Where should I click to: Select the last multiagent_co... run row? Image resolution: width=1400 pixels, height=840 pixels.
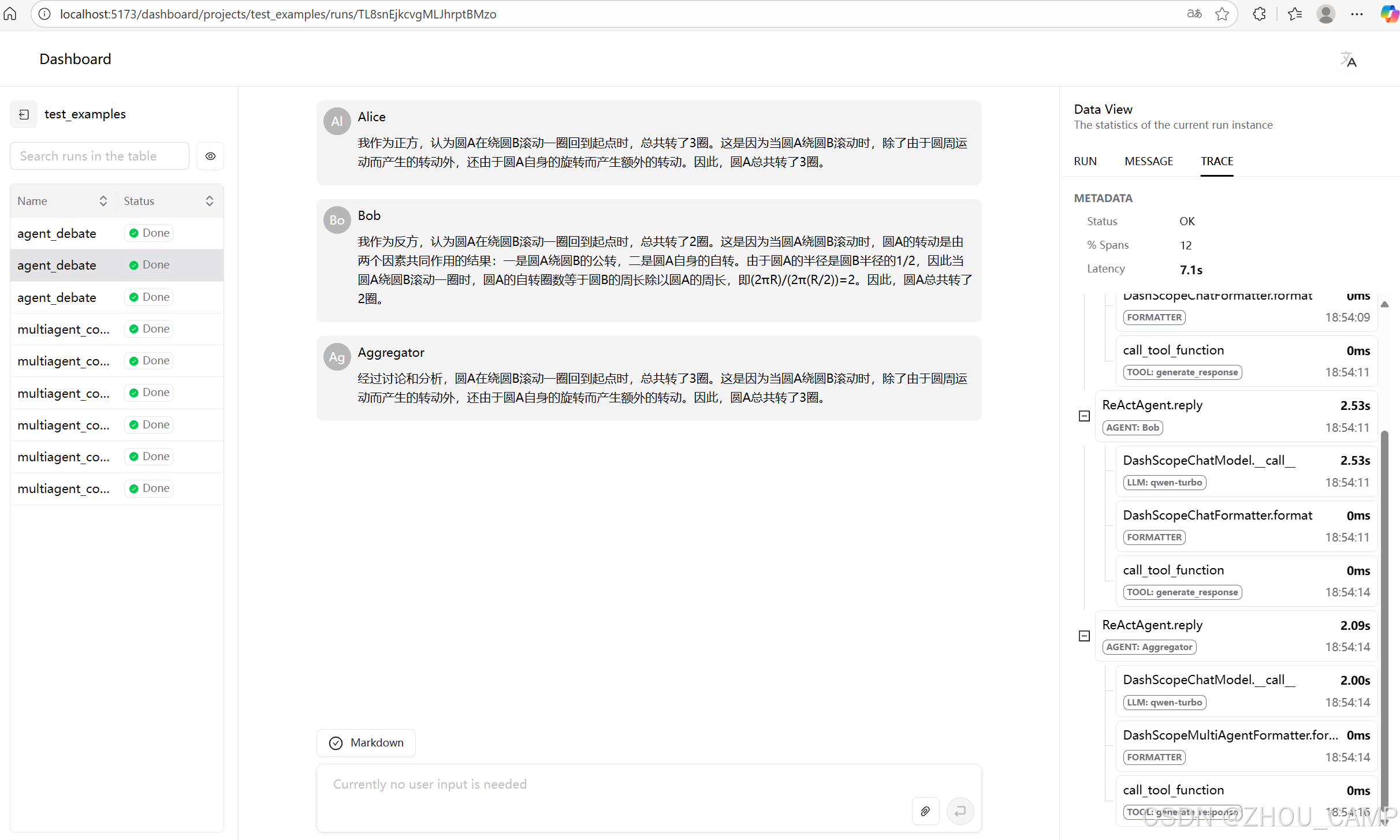coord(117,488)
